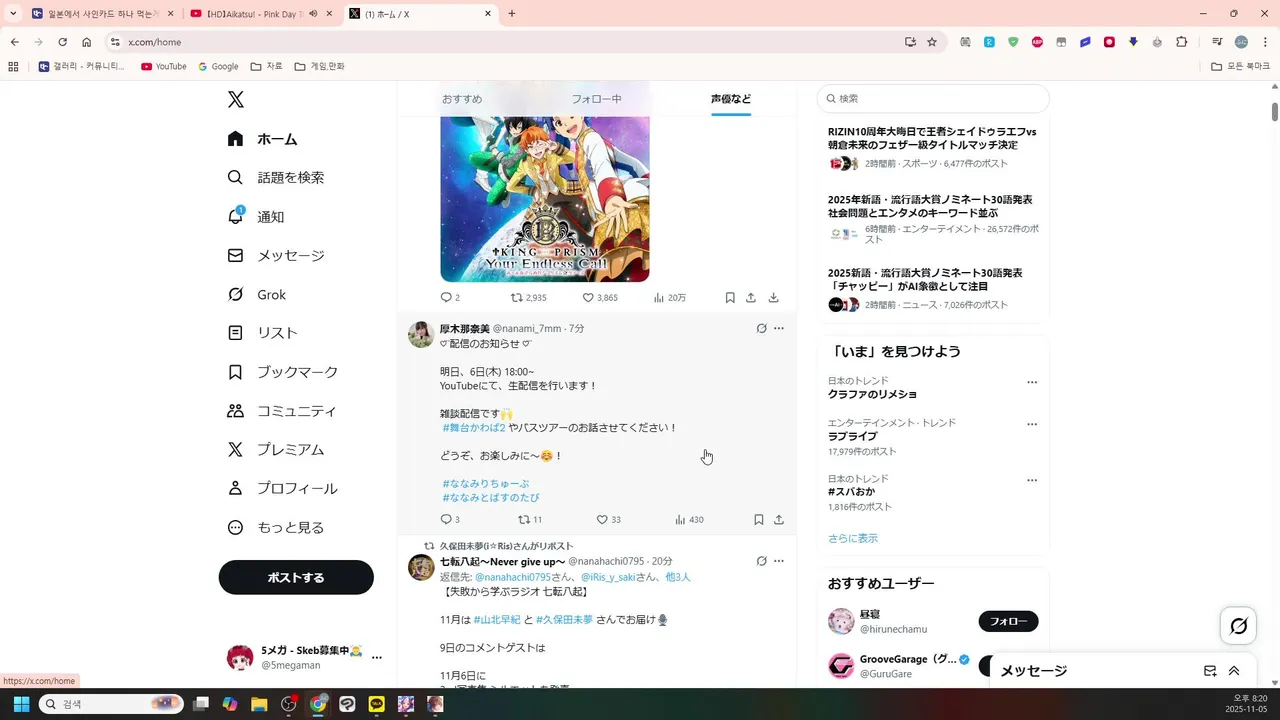
Task: Open Grok from the sidebar
Action: pos(256,295)
